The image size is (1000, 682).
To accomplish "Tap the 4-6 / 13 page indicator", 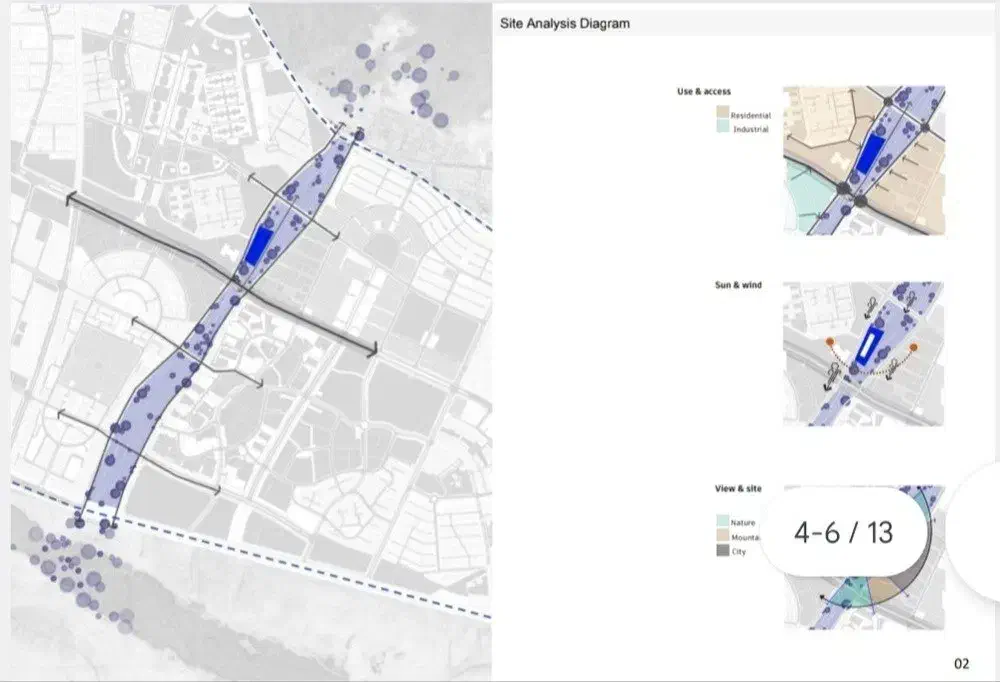I will (843, 533).
